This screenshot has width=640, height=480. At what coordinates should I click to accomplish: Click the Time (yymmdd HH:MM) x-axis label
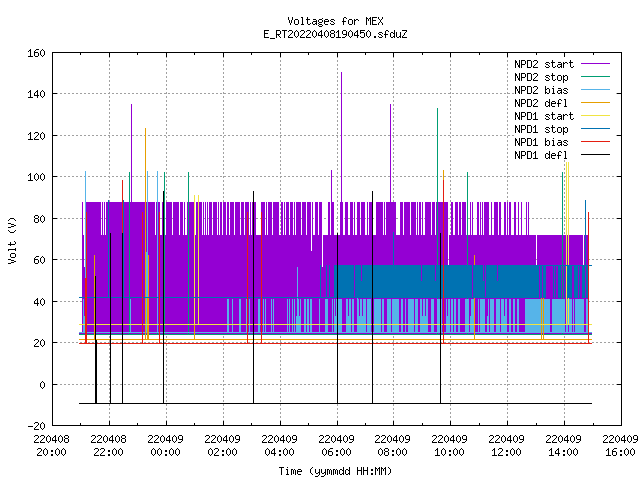[x=335, y=471]
